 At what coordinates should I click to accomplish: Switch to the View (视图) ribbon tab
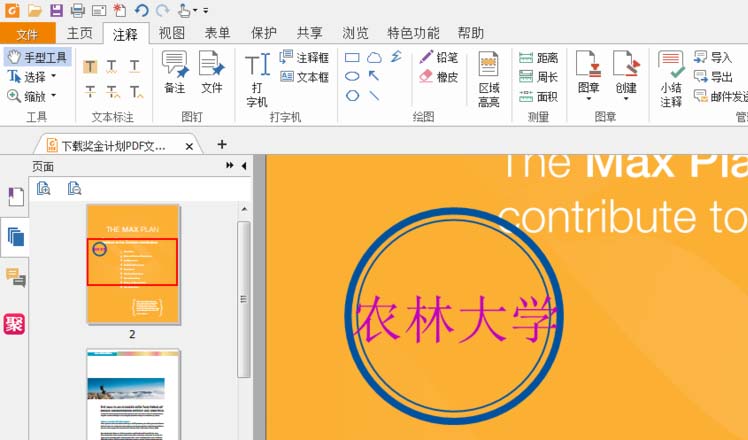click(x=172, y=33)
